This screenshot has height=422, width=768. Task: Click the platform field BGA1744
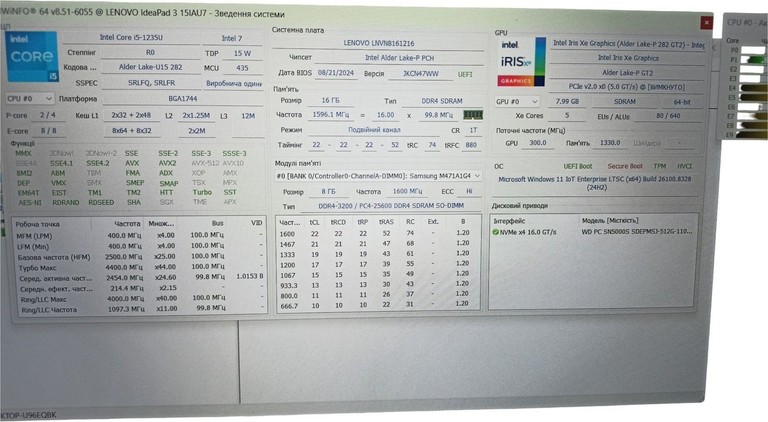pyautogui.click(x=183, y=99)
